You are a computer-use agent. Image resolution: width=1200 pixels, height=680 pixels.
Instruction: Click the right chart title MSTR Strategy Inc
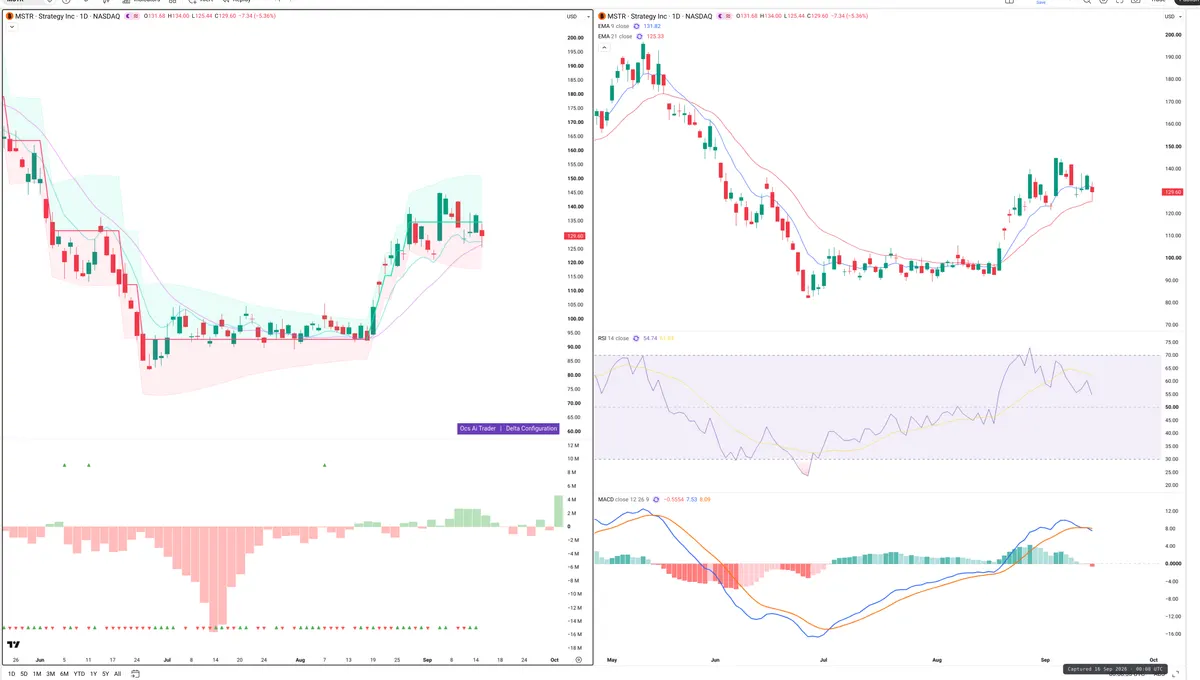(x=635, y=16)
